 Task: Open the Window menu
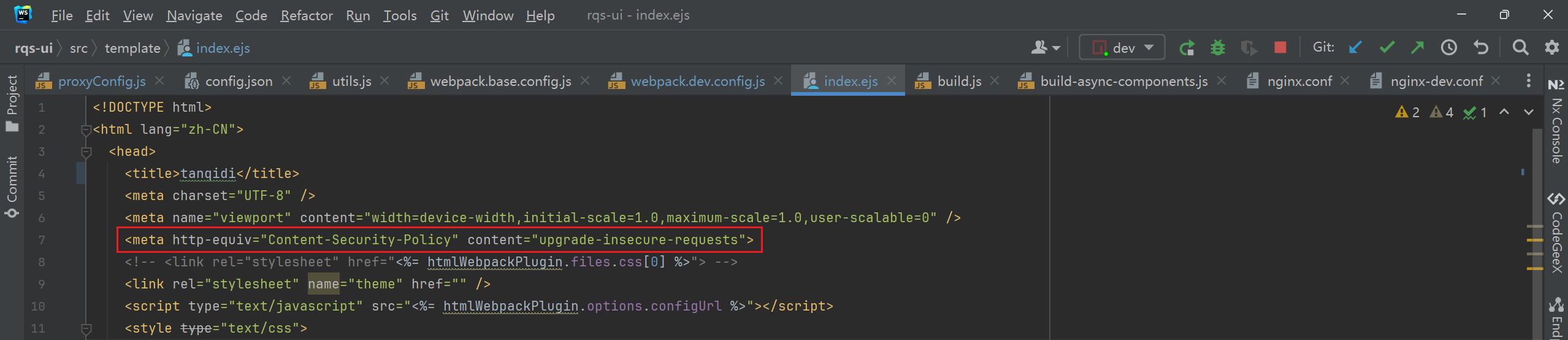[488, 15]
